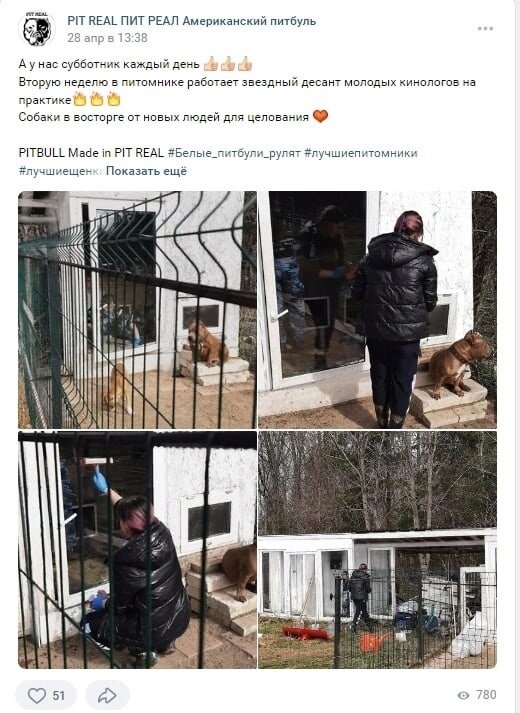Expand the post text with Показать ещё
The image size is (520, 713).
146,171
